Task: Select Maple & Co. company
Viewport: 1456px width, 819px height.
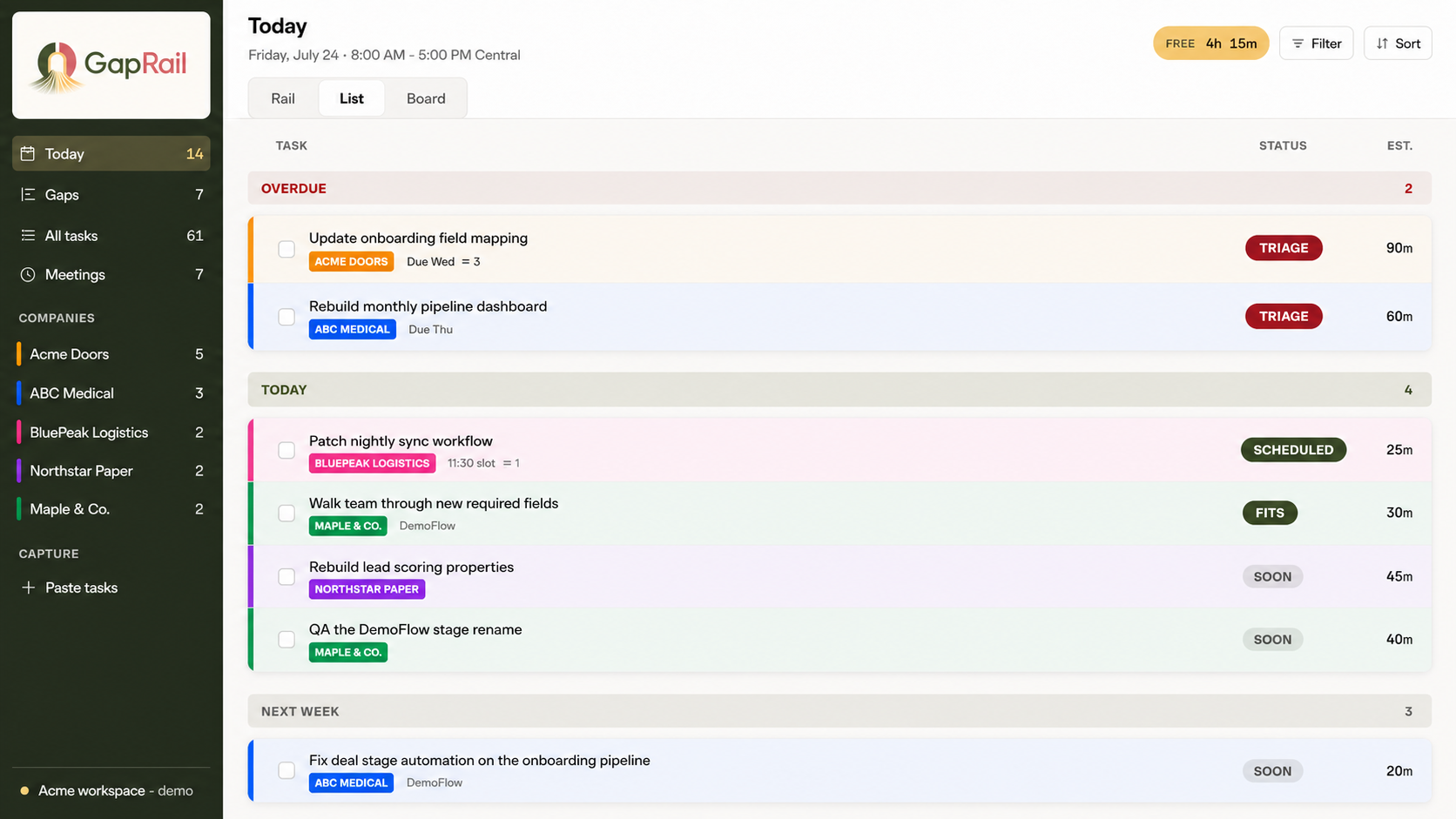Action: [111, 509]
